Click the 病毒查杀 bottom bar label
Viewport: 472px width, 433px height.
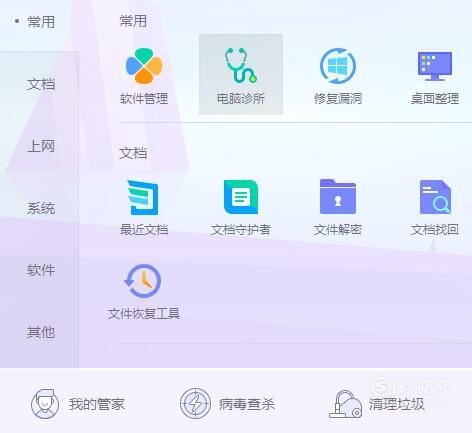pyautogui.click(x=247, y=404)
